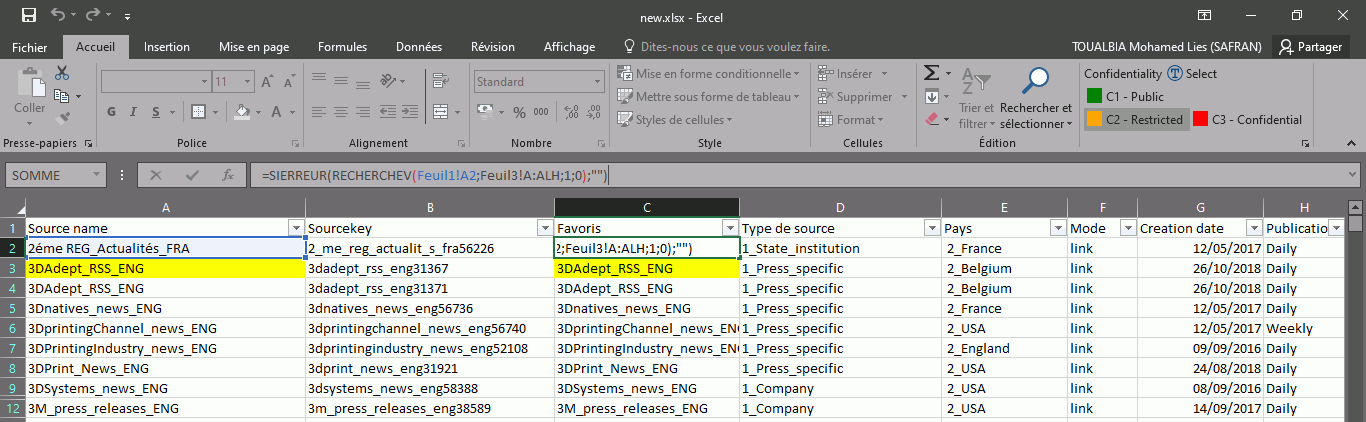Image resolution: width=1366 pixels, height=422 pixels.
Task: Select C1 - Public confidentiality level
Action: click(1125, 97)
